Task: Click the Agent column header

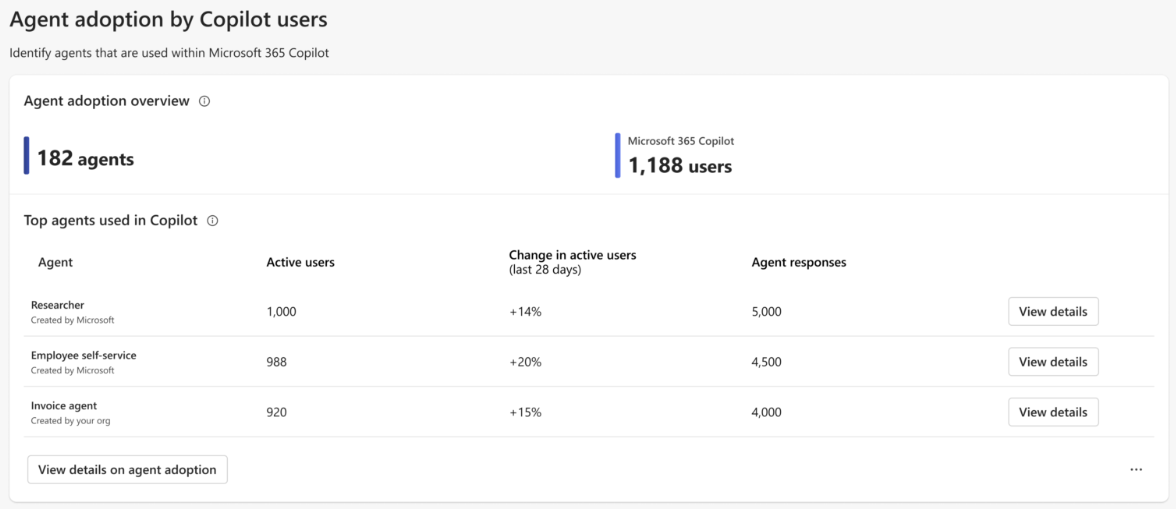Action: (55, 262)
